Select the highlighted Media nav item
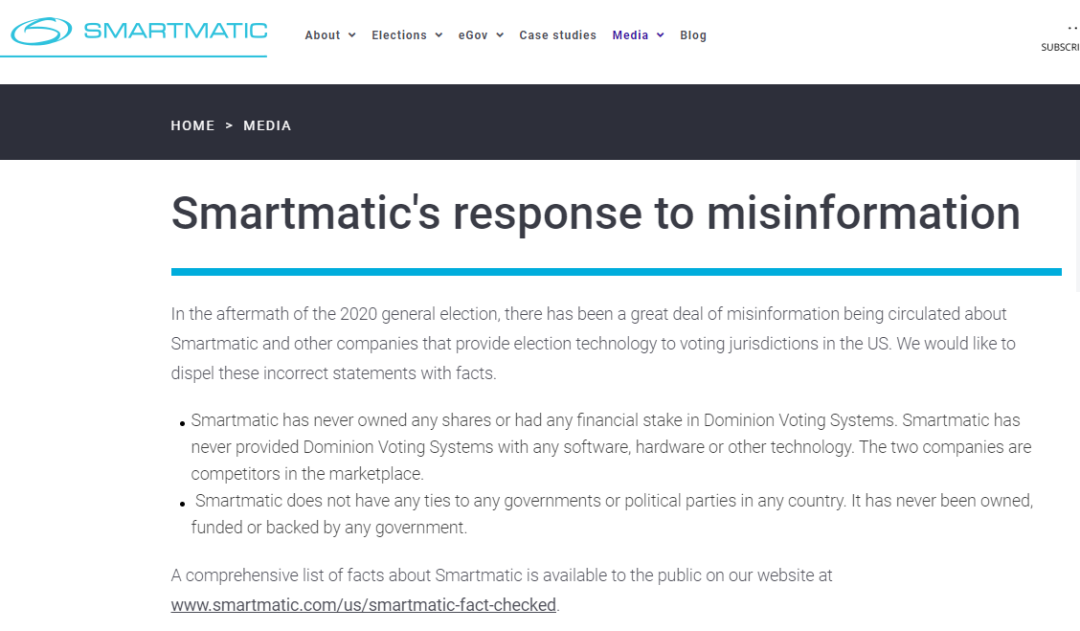 point(630,35)
